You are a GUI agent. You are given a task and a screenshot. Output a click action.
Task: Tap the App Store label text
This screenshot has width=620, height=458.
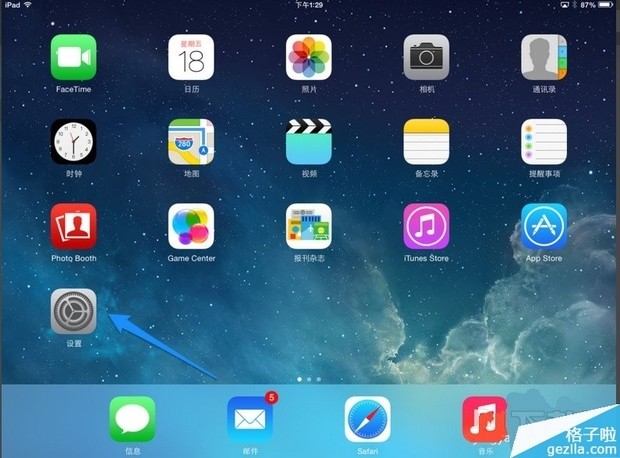tap(544, 258)
